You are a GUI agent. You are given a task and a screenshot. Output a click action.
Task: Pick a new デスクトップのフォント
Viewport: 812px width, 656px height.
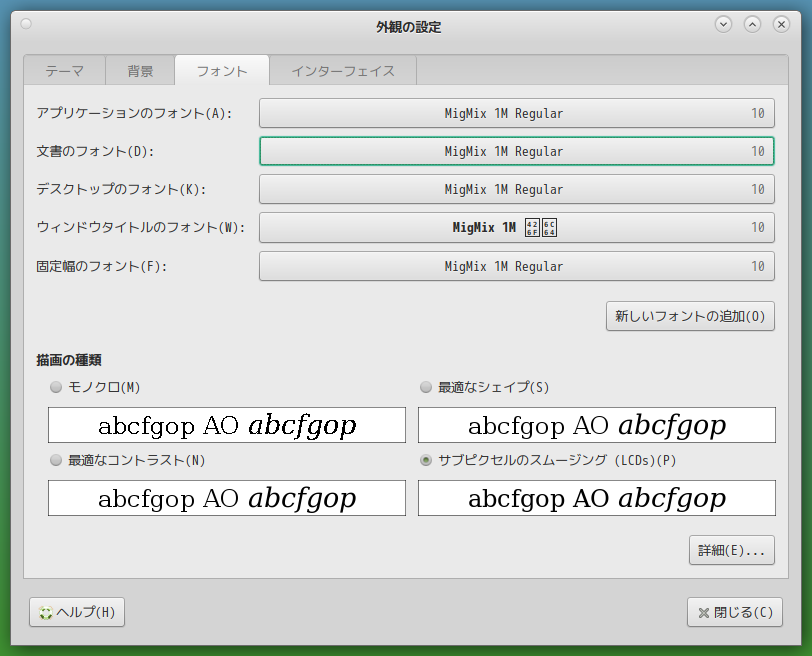point(517,189)
